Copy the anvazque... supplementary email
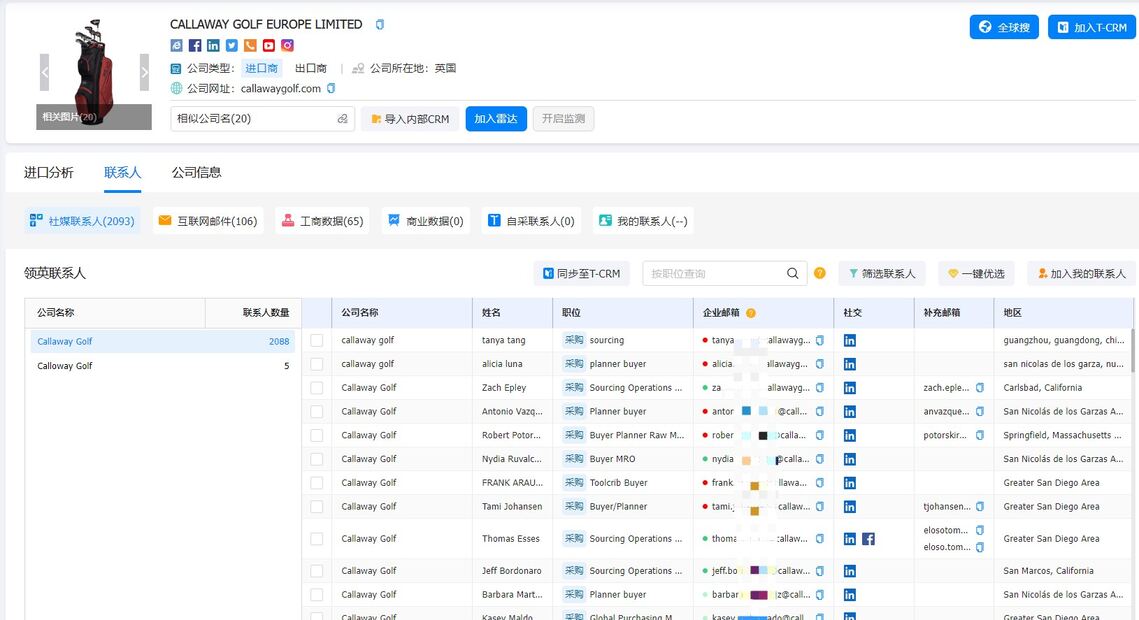 click(980, 412)
